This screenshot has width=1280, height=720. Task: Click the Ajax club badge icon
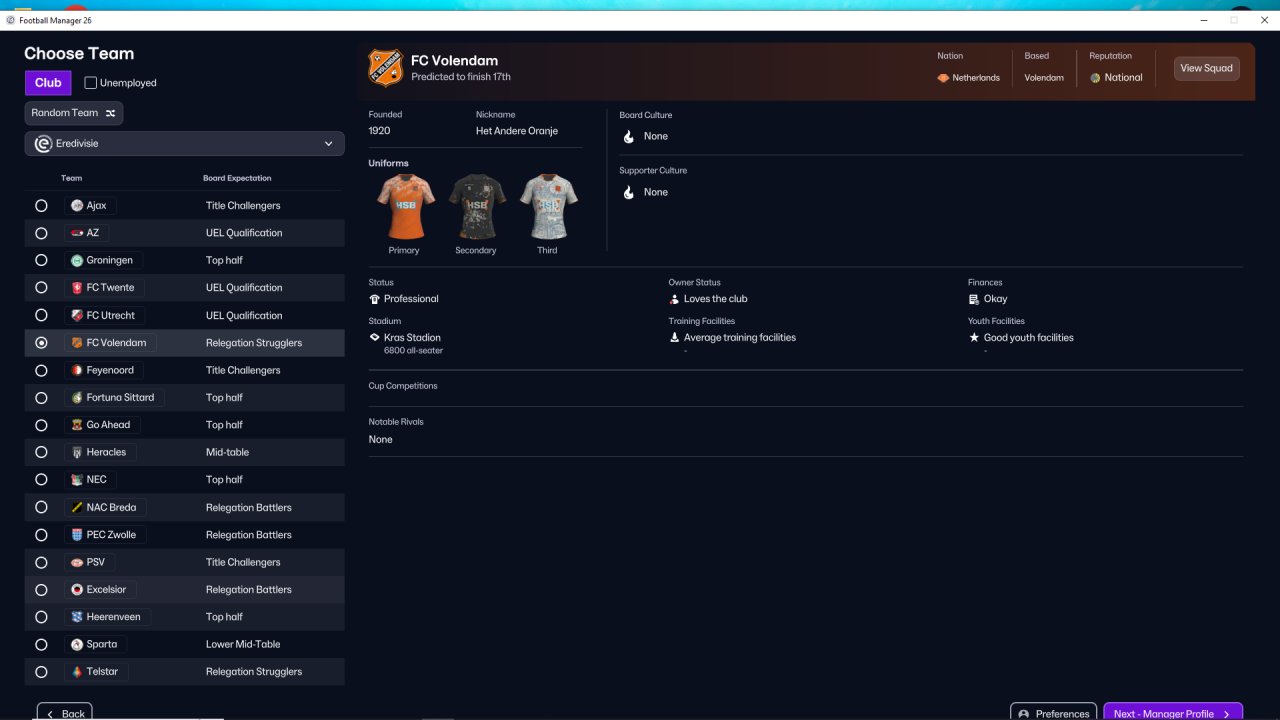coord(77,206)
